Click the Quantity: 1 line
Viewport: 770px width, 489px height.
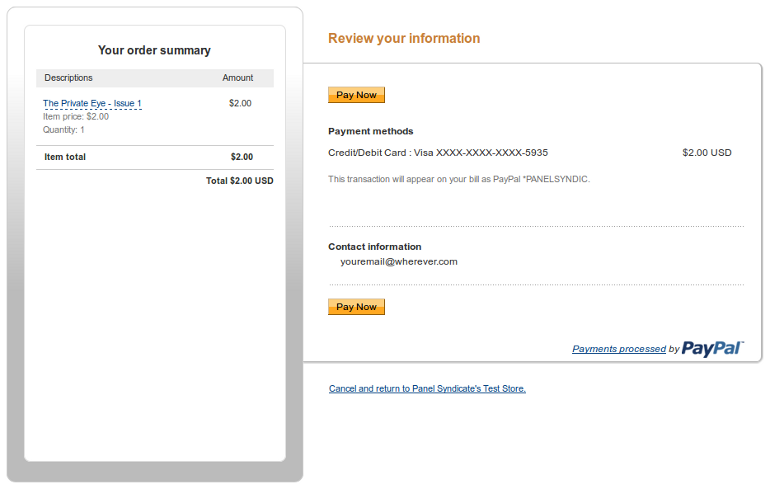(x=64, y=129)
